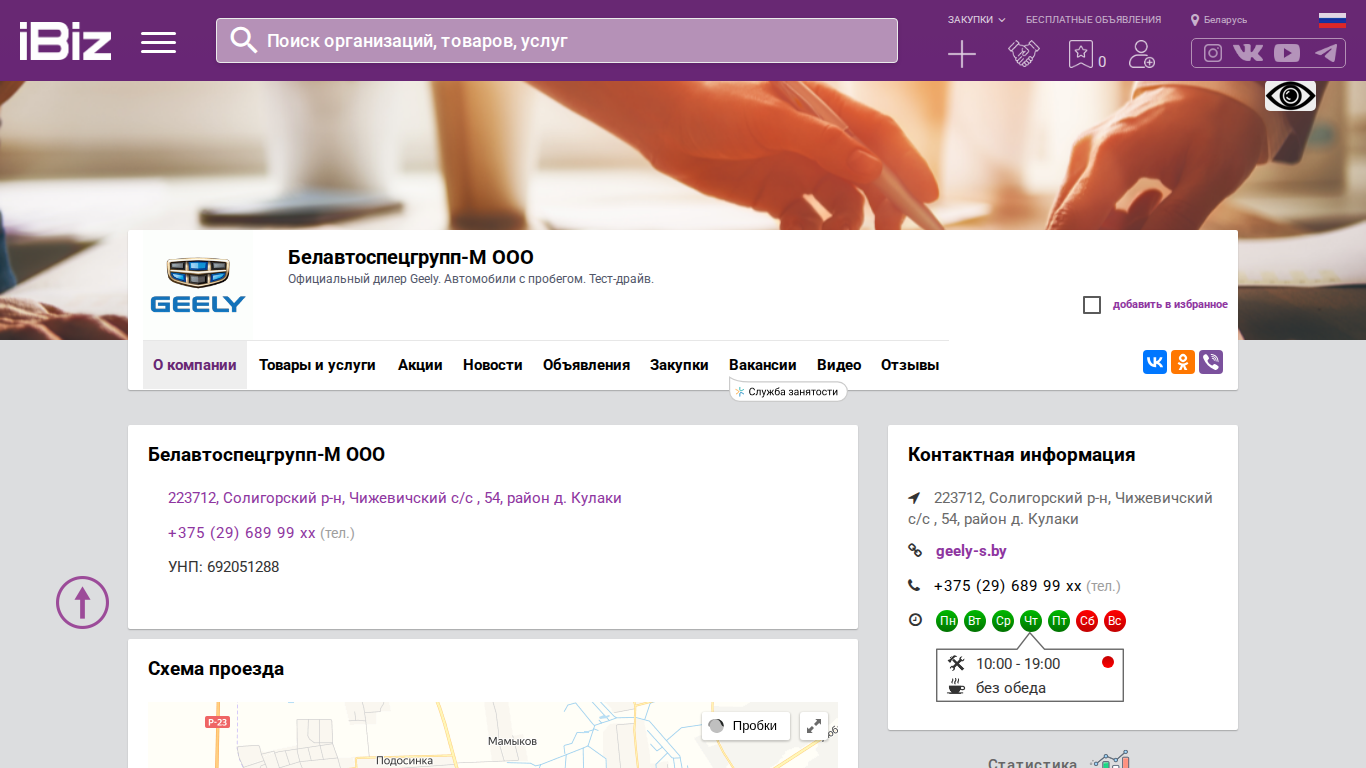
Task: Open iBiz Telegram channel icon
Action: point(1326,53)
